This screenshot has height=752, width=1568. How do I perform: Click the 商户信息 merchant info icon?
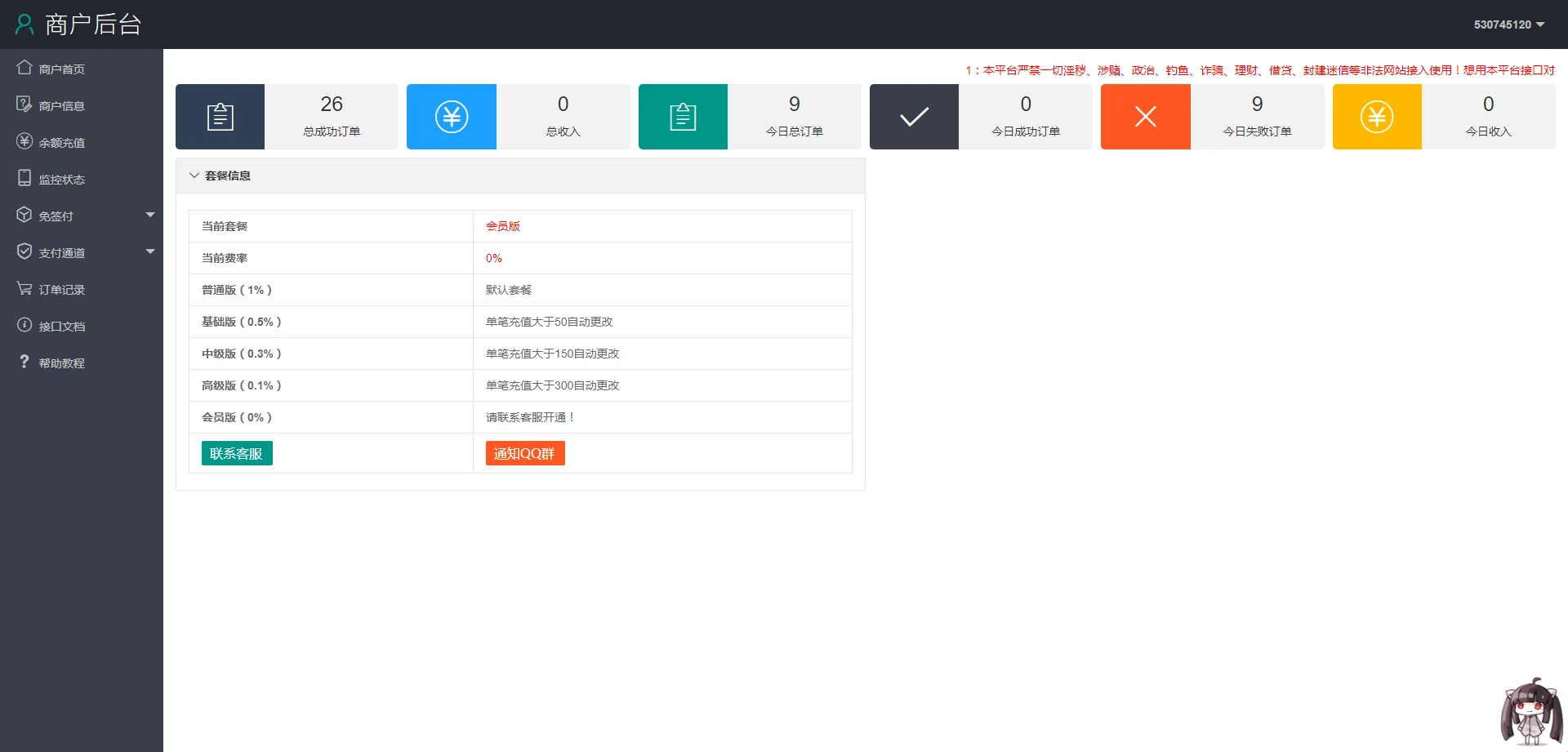coord(24,105)
